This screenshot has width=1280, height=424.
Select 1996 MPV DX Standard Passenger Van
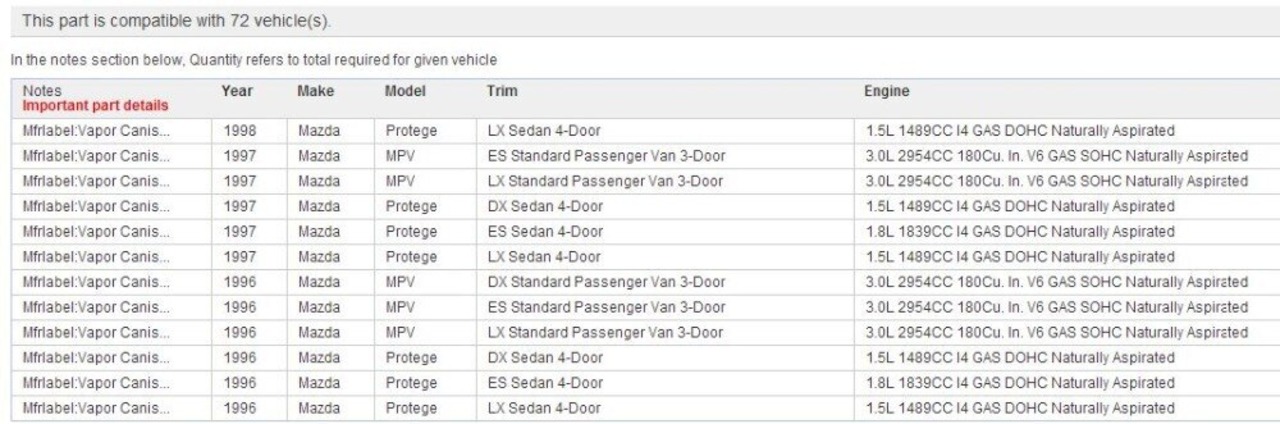[607, 282]
